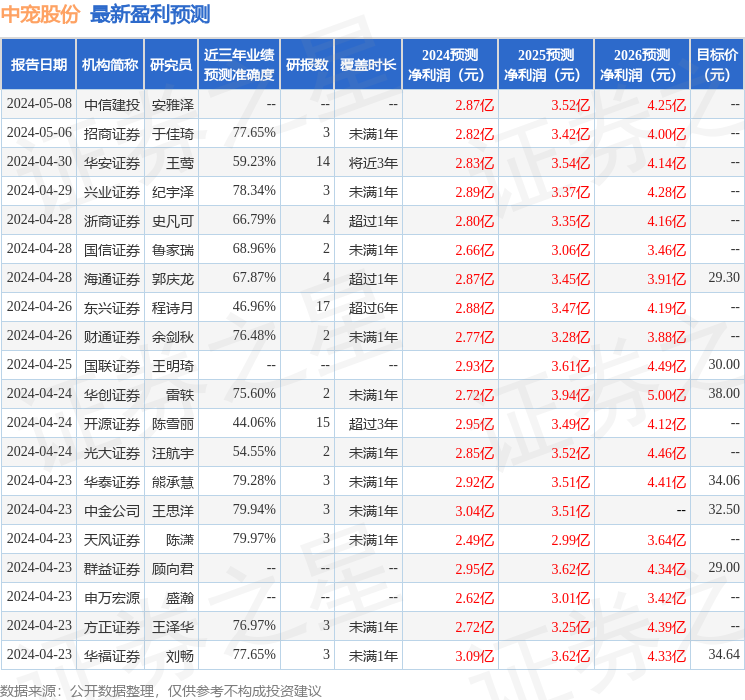
Task: Click analyst name 郭庆龙
Action: point(173,279)
